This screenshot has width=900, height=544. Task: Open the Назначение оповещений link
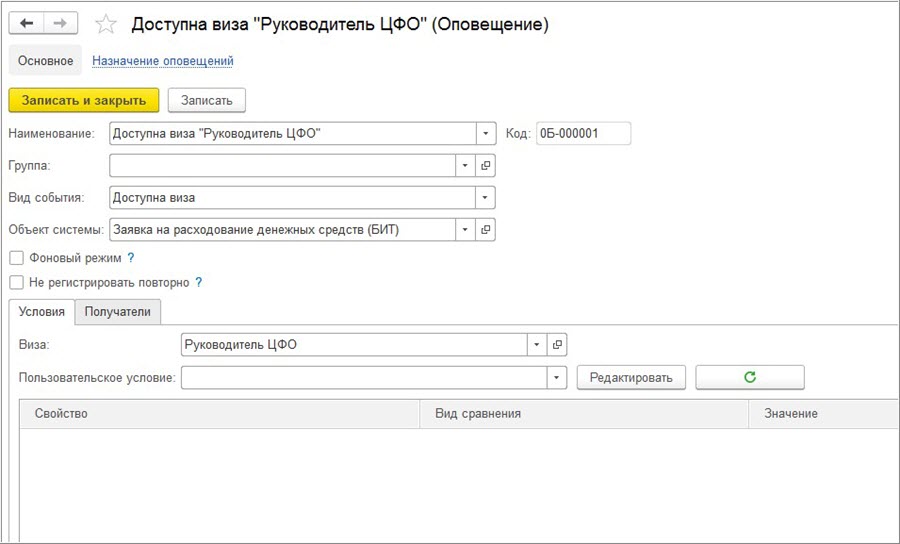click(x=162, y=61)
